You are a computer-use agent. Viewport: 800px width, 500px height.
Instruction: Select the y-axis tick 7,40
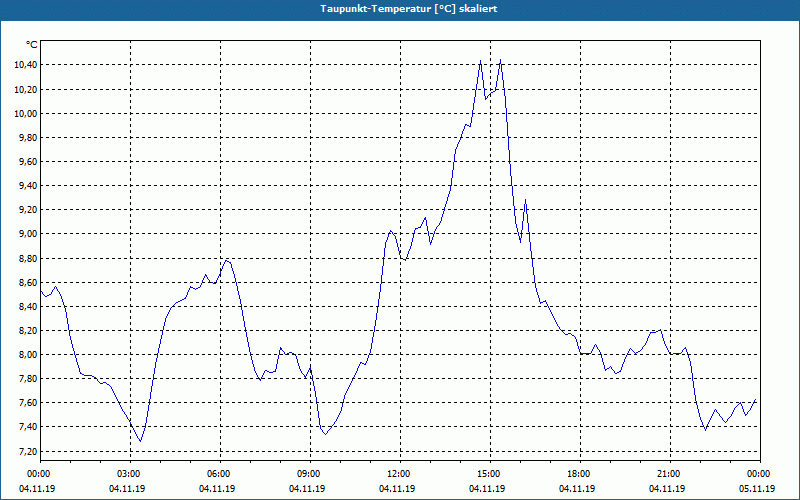[x=29, y=427]
